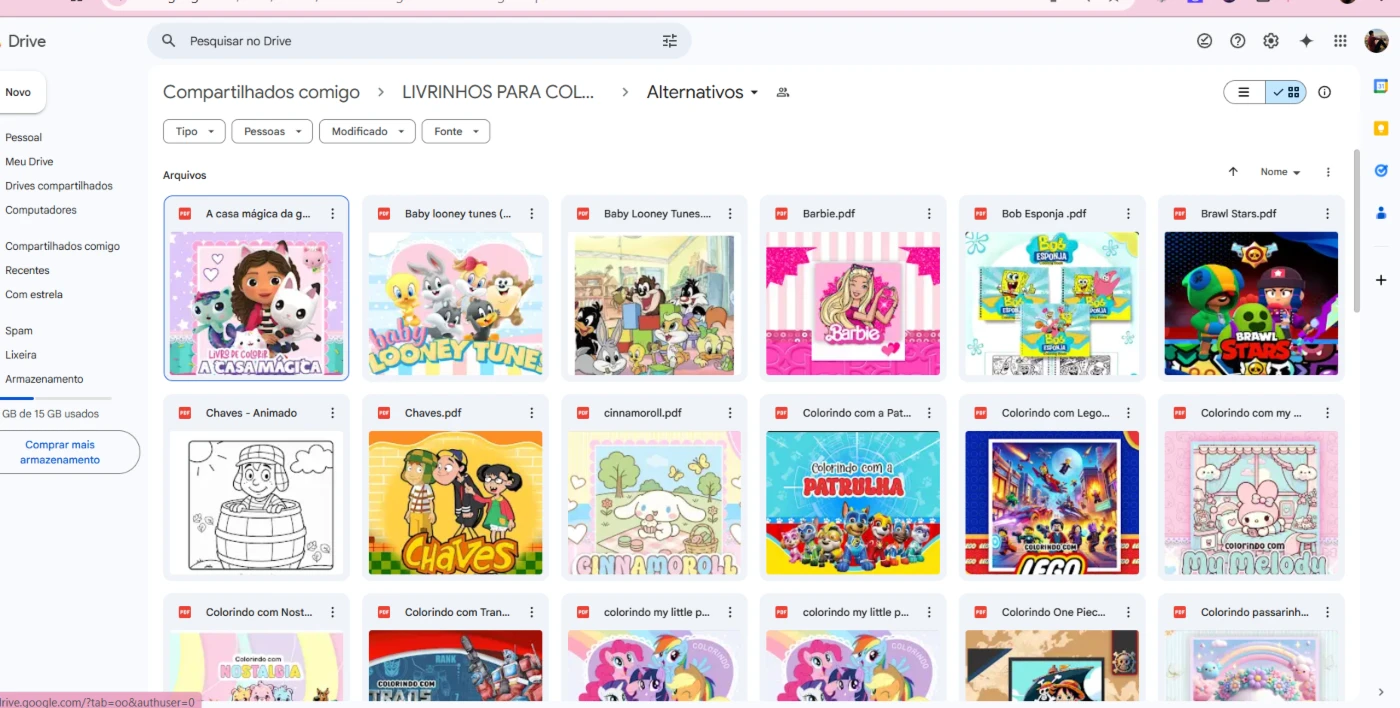
Task: Show folder details with the info icon
Action: pyautogui.click(x=1325, y=92)
